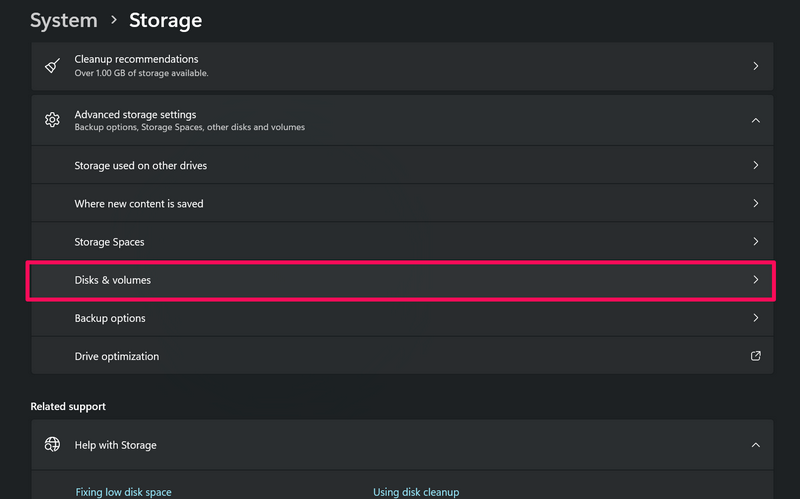This screenshot has width=800, height=499.
Task: Click the Cleanup recommendations broom icon
Action: tap(52, 66)
